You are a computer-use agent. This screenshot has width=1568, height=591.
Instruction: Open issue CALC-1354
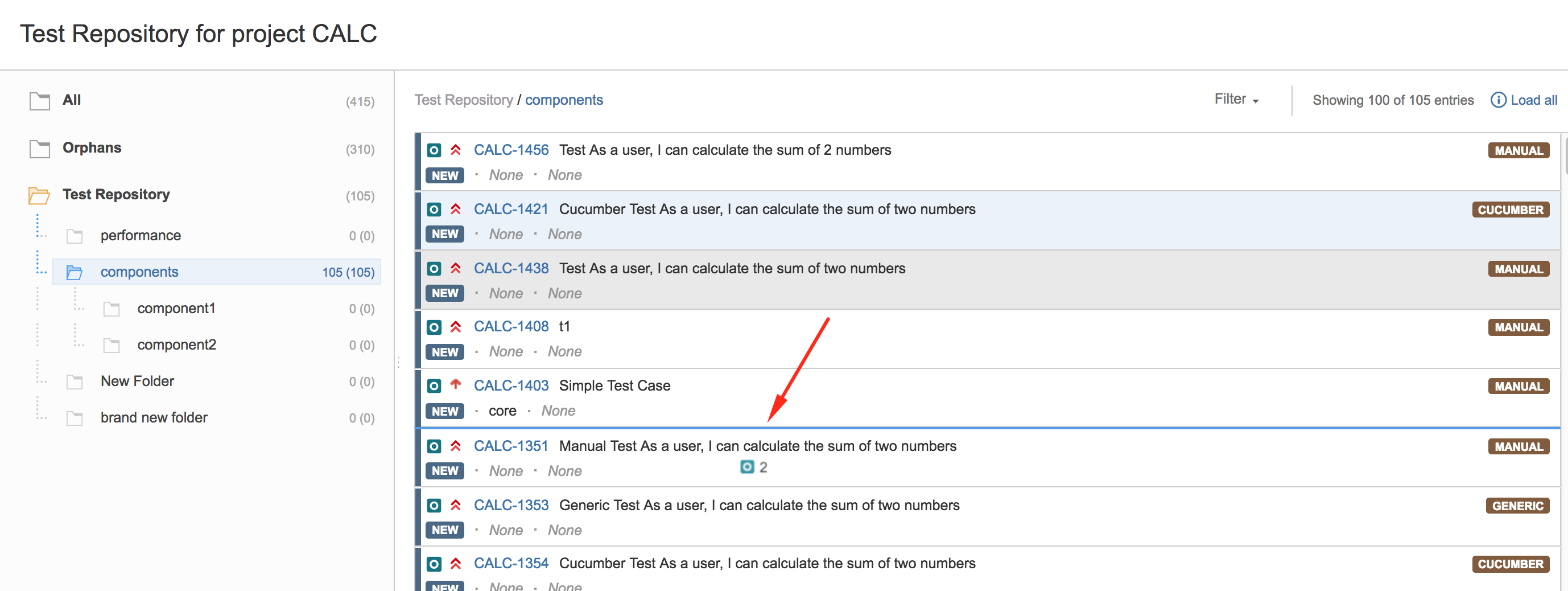[x=511, y=564]
